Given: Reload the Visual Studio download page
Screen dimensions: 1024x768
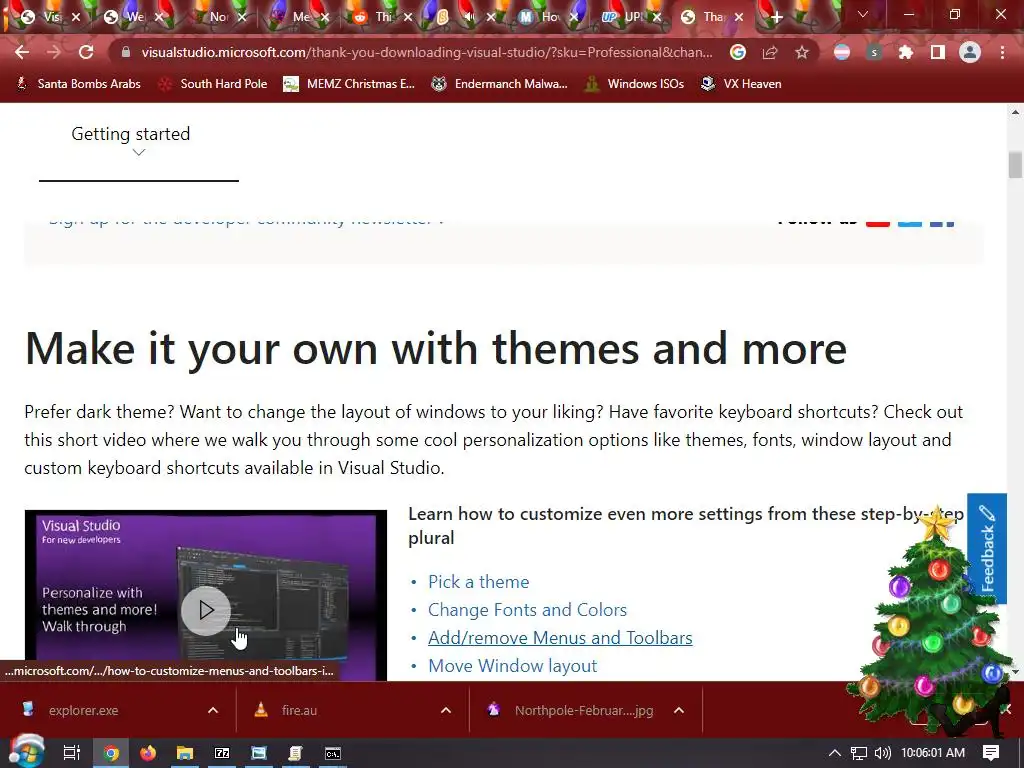Looking at the screenshot, I should click(x=86, y=52).
